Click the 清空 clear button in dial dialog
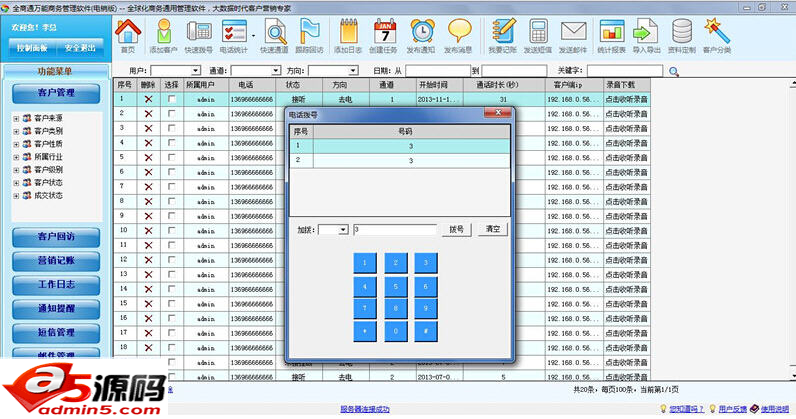Viewport: 796px width, 419px height. (492, 230)
